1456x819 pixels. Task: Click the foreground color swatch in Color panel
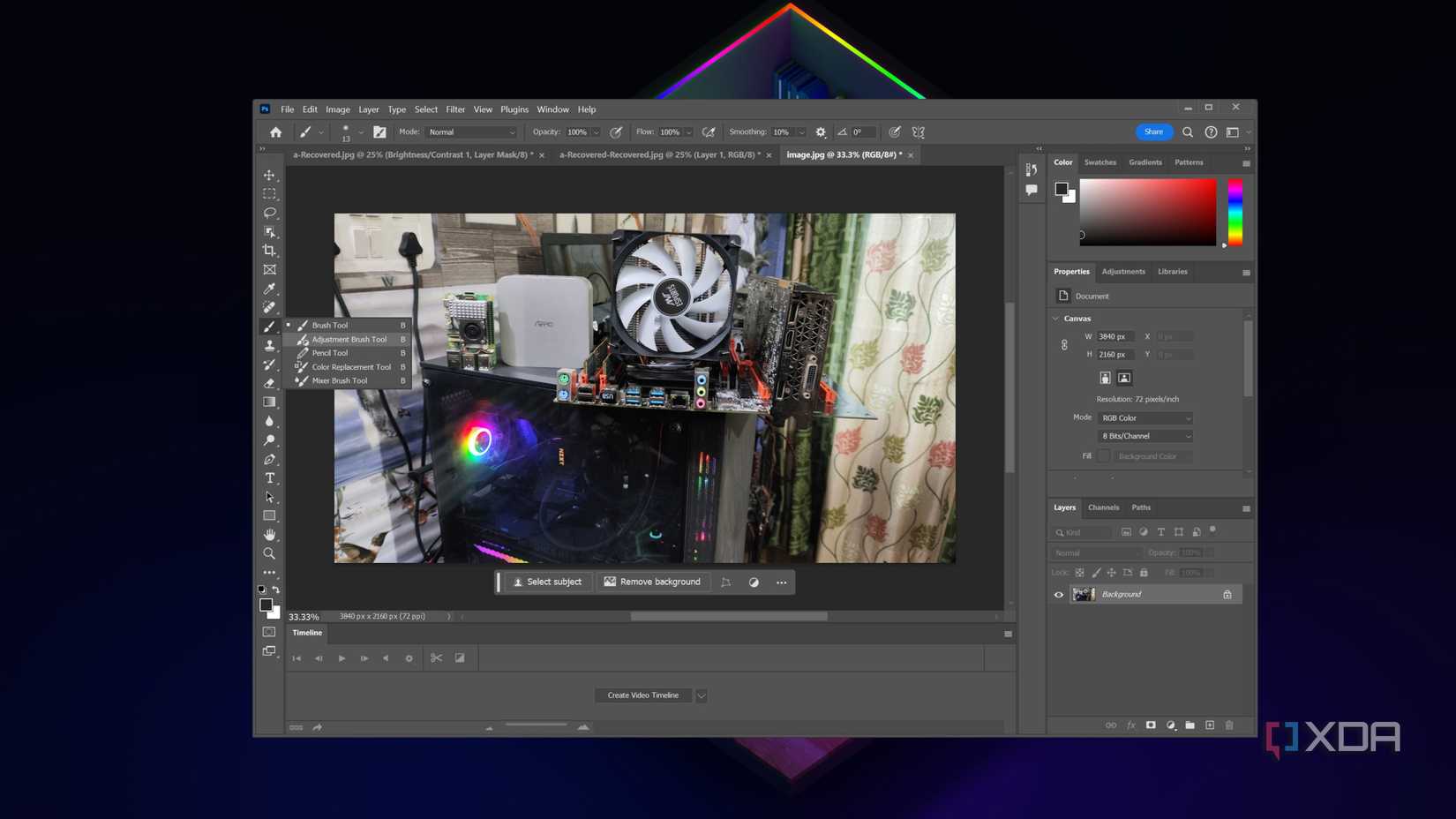point(1062,189)
